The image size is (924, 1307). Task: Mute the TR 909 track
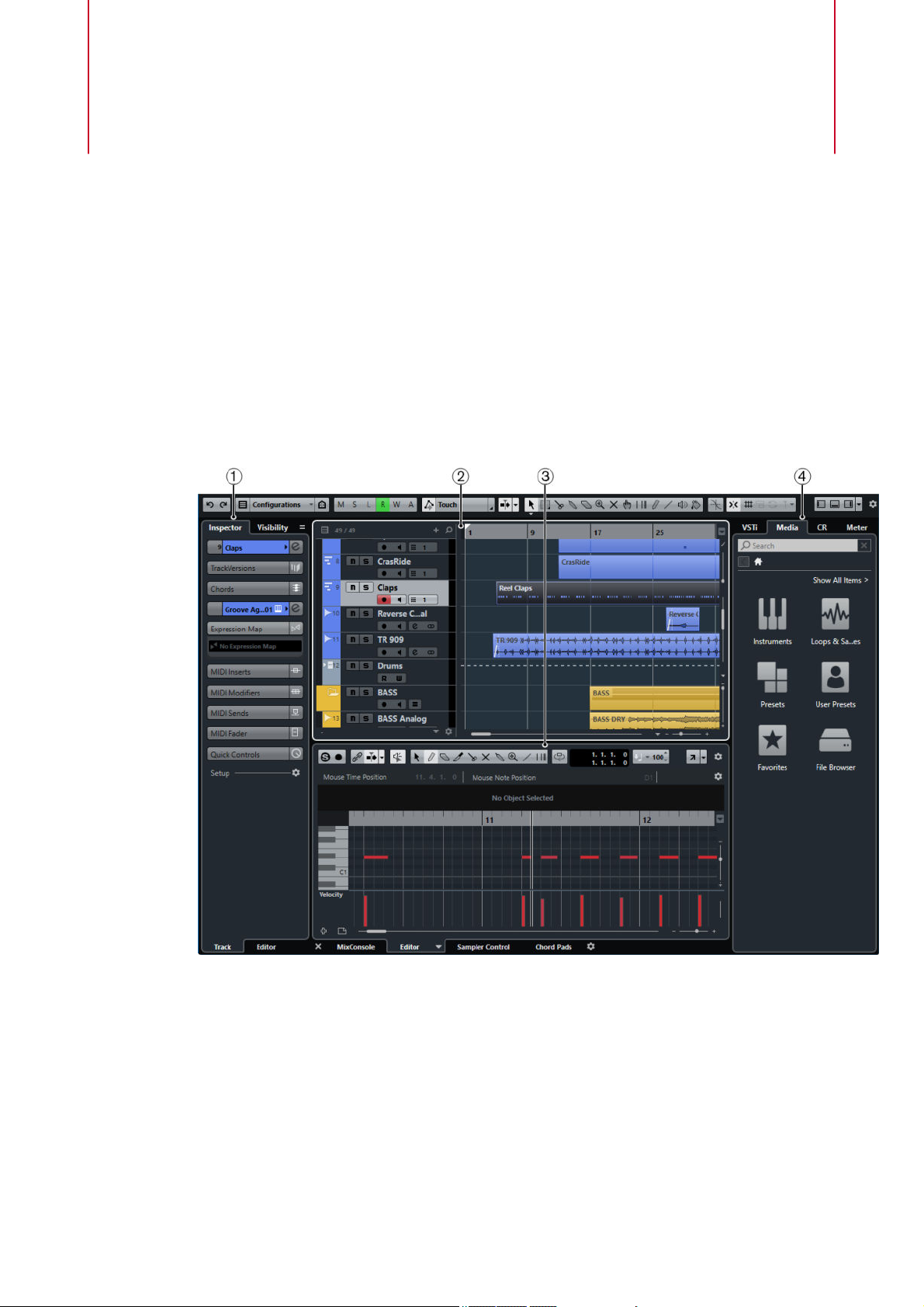point(353,640)
